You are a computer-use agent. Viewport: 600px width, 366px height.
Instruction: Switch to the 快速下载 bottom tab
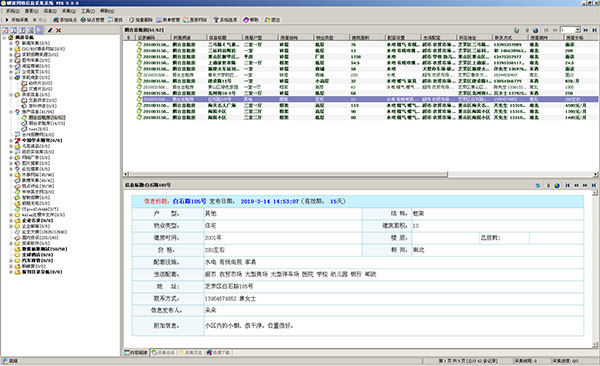pos(218,352)
